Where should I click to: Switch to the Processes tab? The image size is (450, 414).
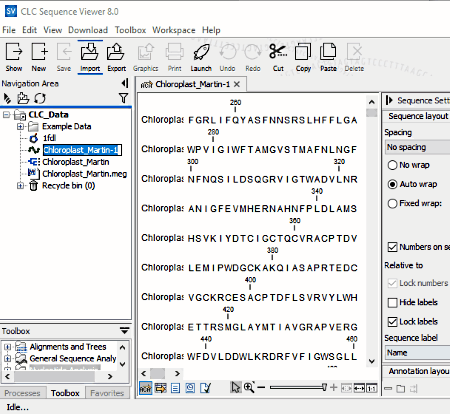tap(22, 393)
